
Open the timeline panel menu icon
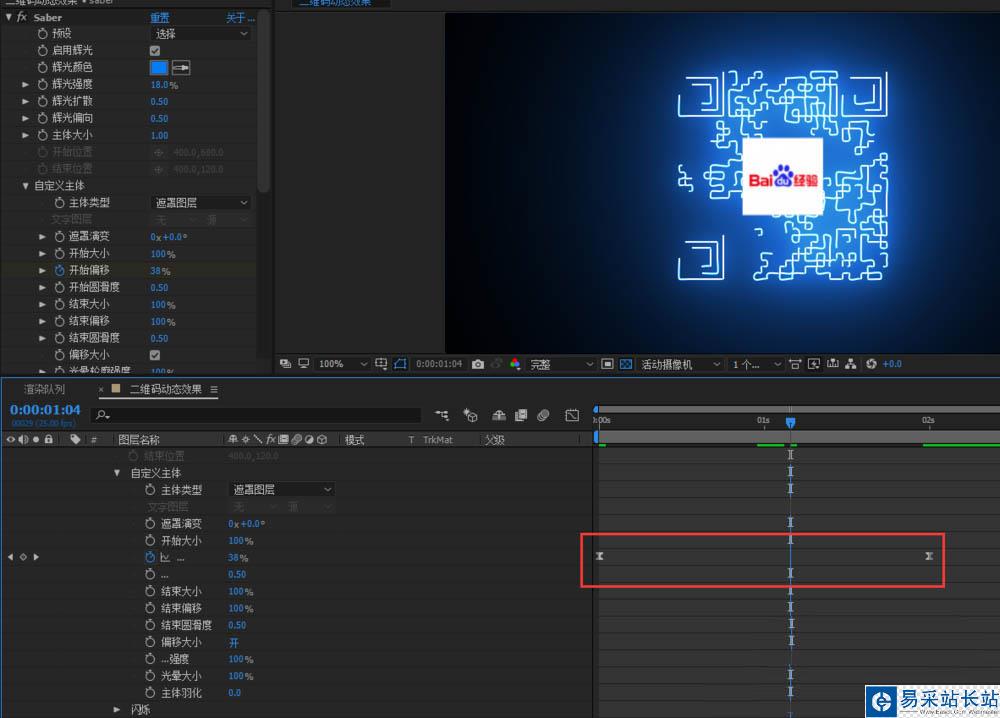pos(214,390)
